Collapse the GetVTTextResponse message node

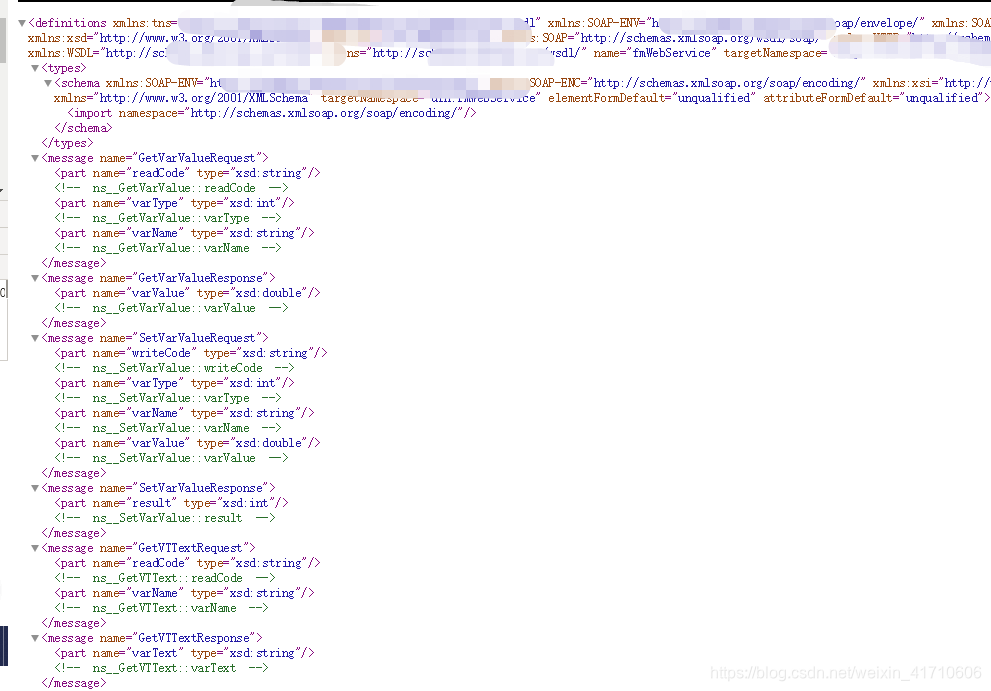tap(35, 639)
